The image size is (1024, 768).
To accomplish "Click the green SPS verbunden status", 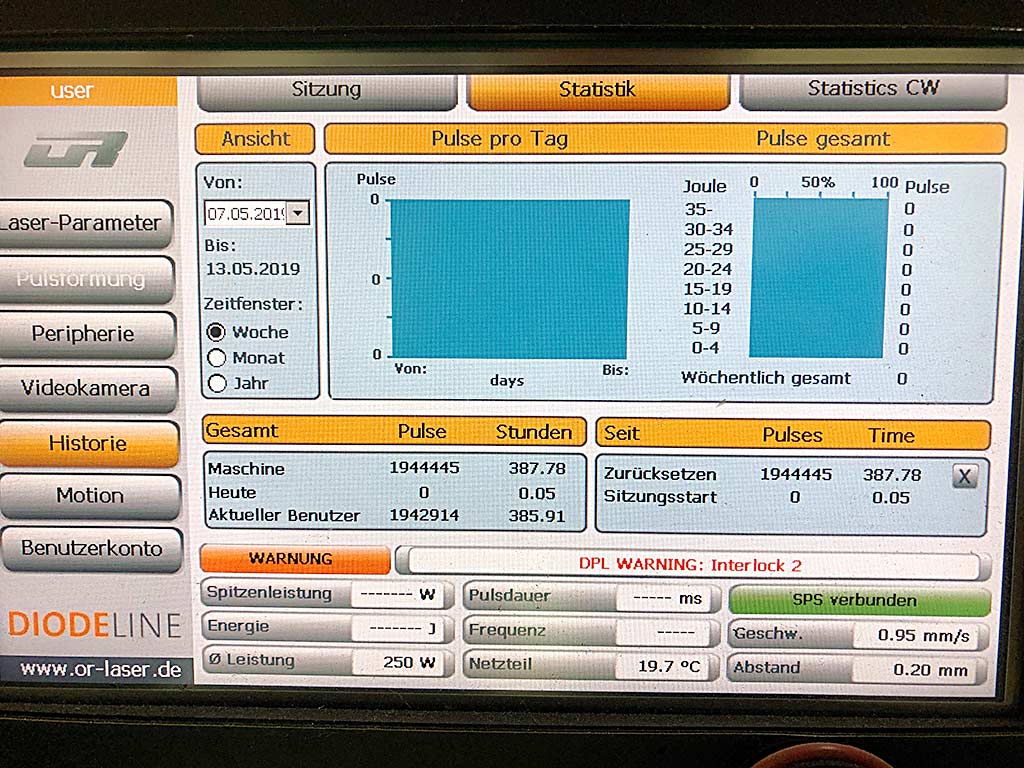I will [860, 600].
